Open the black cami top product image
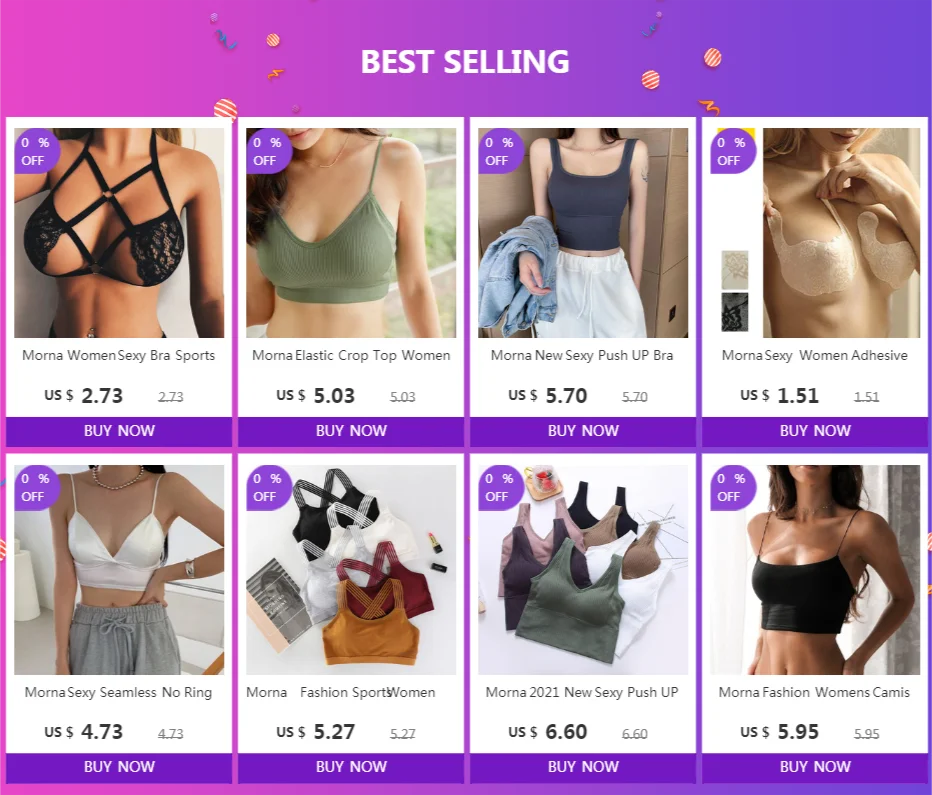The width and height of the screenshot is (932, 795). coord(815,570)
